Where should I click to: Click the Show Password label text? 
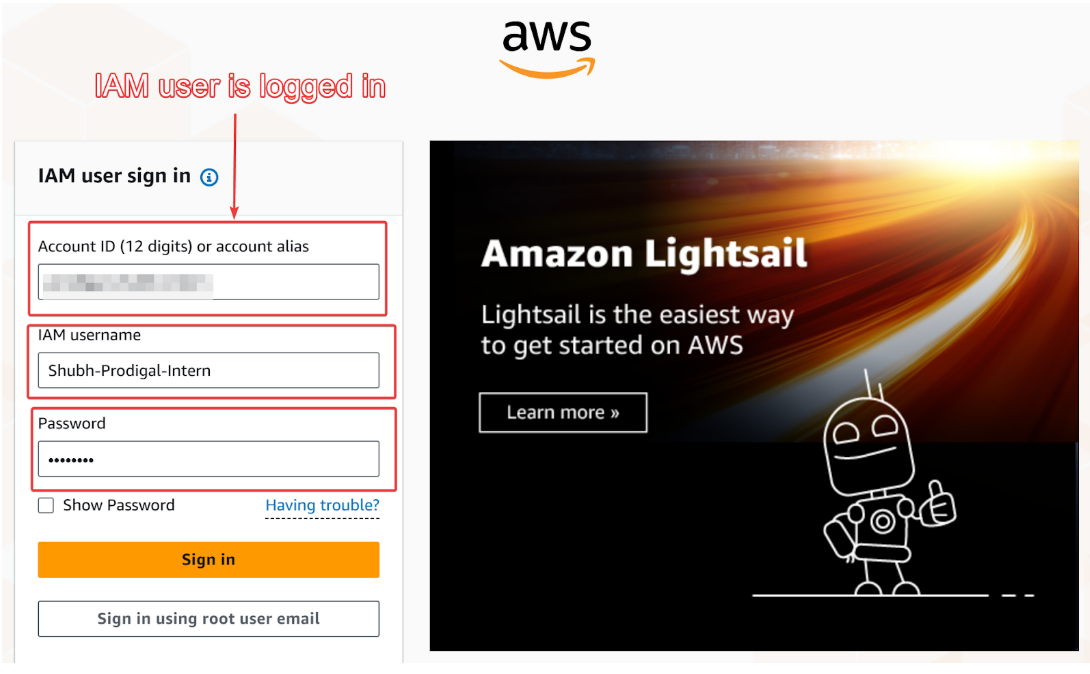tap(118, 505)
